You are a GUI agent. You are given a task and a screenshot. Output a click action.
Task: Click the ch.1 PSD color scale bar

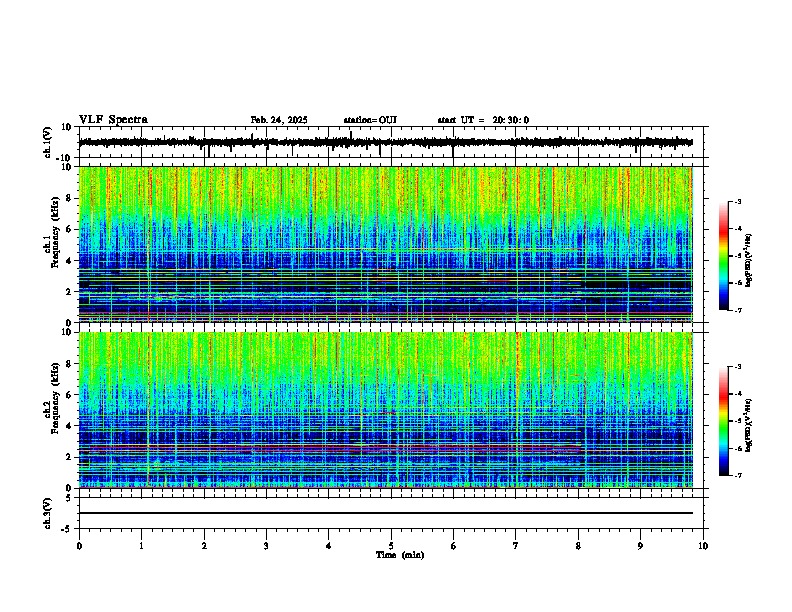(723, 256)
